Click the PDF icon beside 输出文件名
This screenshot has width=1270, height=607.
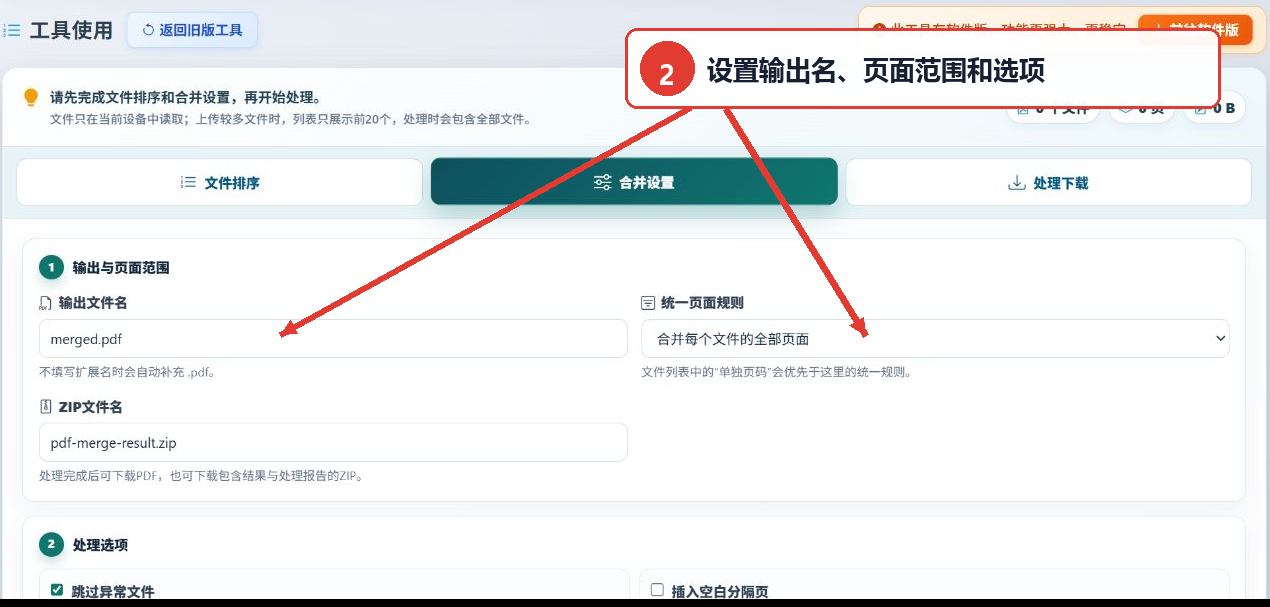pos(45,303)
